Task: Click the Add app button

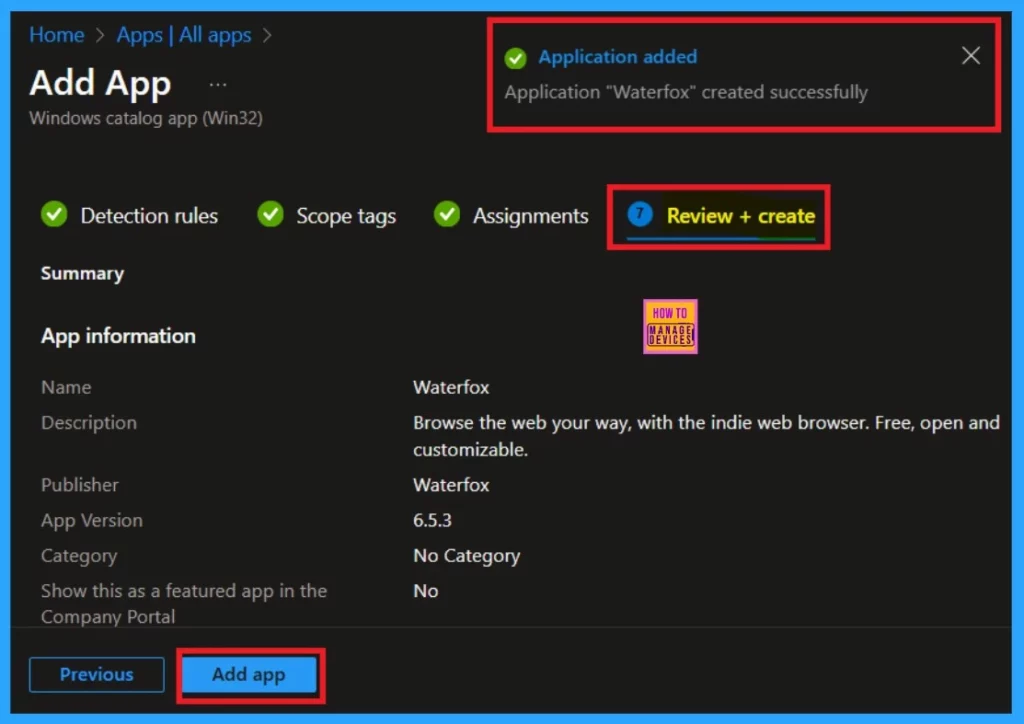Action: tap(249, 674)
